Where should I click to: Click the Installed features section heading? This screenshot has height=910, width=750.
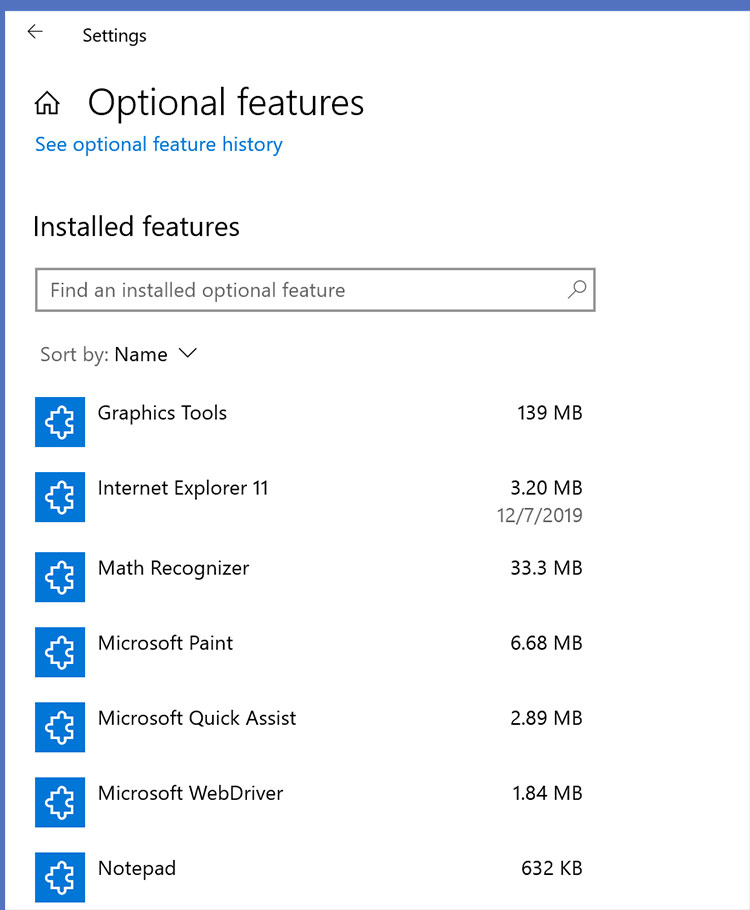pos(136,226)
